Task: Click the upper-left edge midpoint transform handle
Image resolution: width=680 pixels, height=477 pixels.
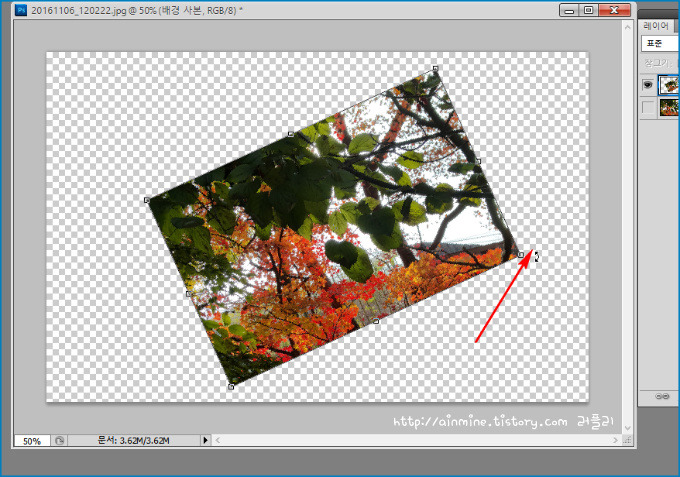Action: [x=291, y=134]
